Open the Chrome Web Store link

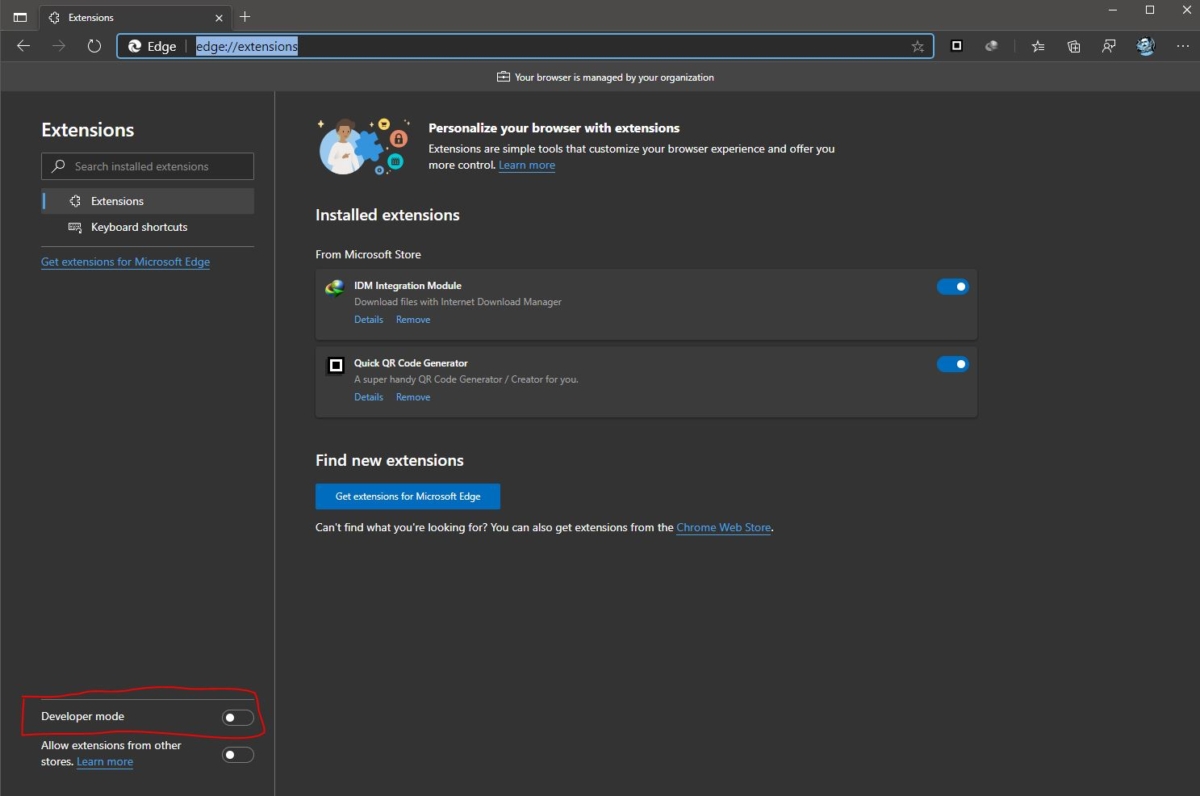(723, 527)
